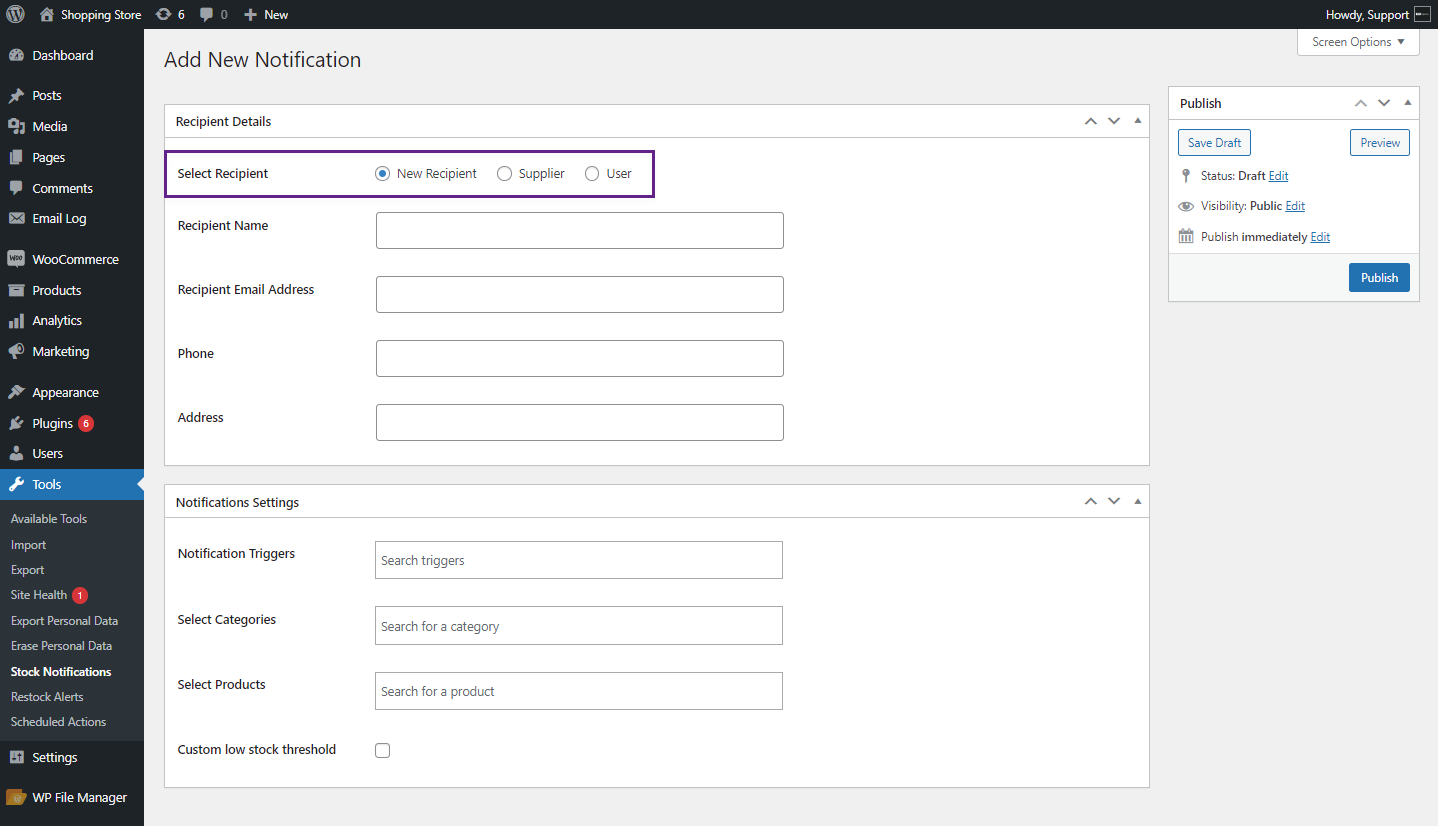Open Restock Alerts submenu item

click(x=47, y=697)
